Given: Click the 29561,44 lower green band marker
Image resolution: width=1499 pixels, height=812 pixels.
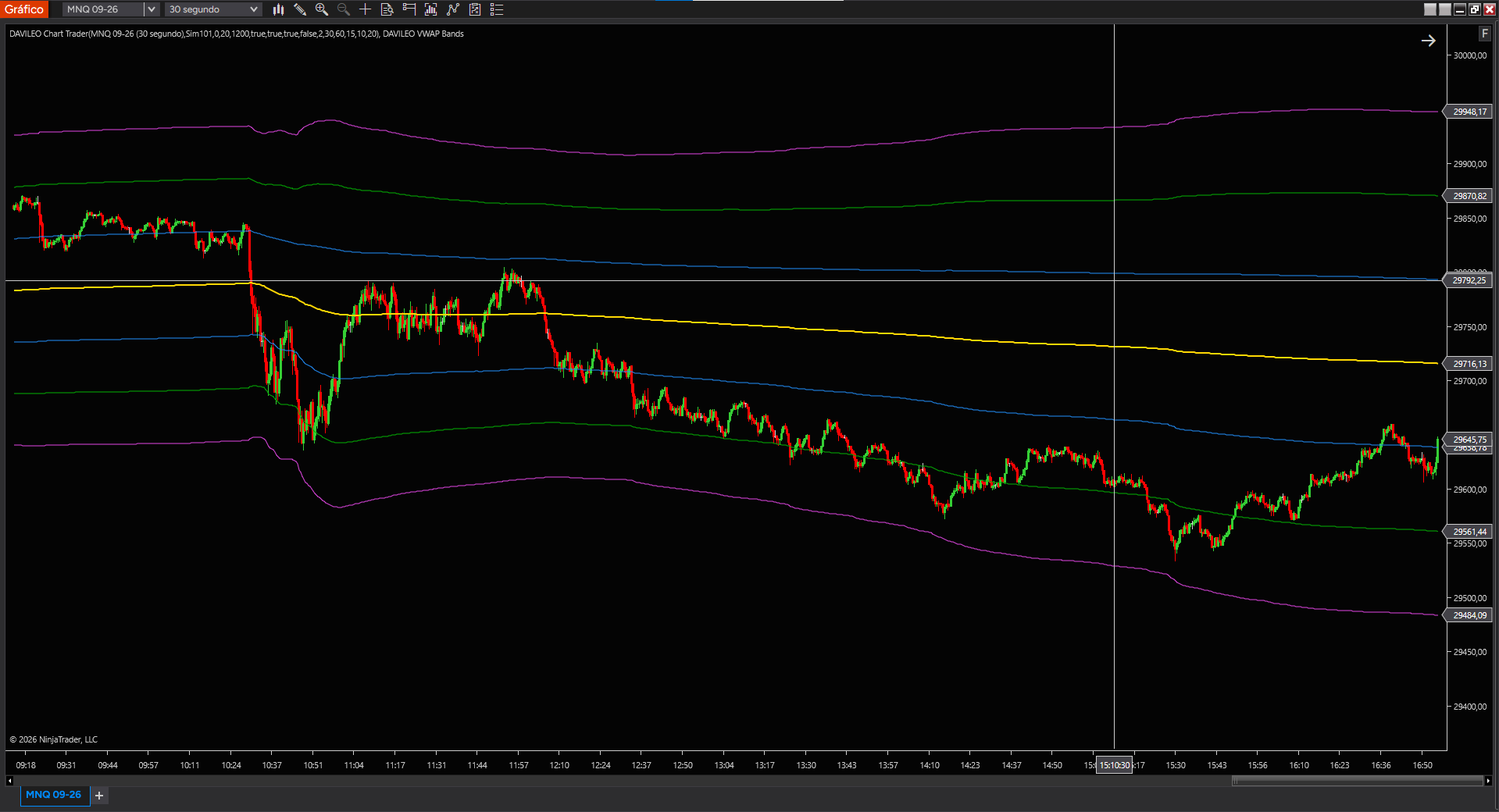Looking at the screenshot, I should pyautogui.click(x=1469, y=532).
